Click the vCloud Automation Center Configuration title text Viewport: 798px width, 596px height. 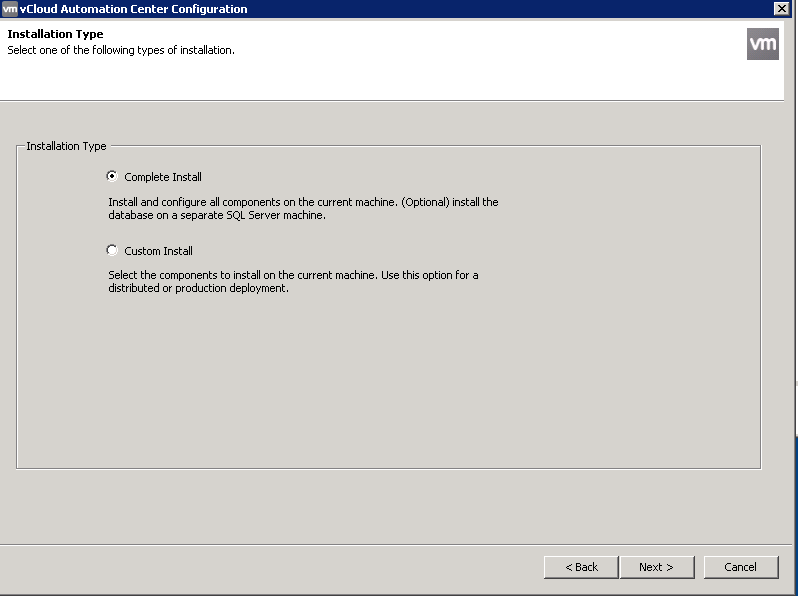point(133,9)
